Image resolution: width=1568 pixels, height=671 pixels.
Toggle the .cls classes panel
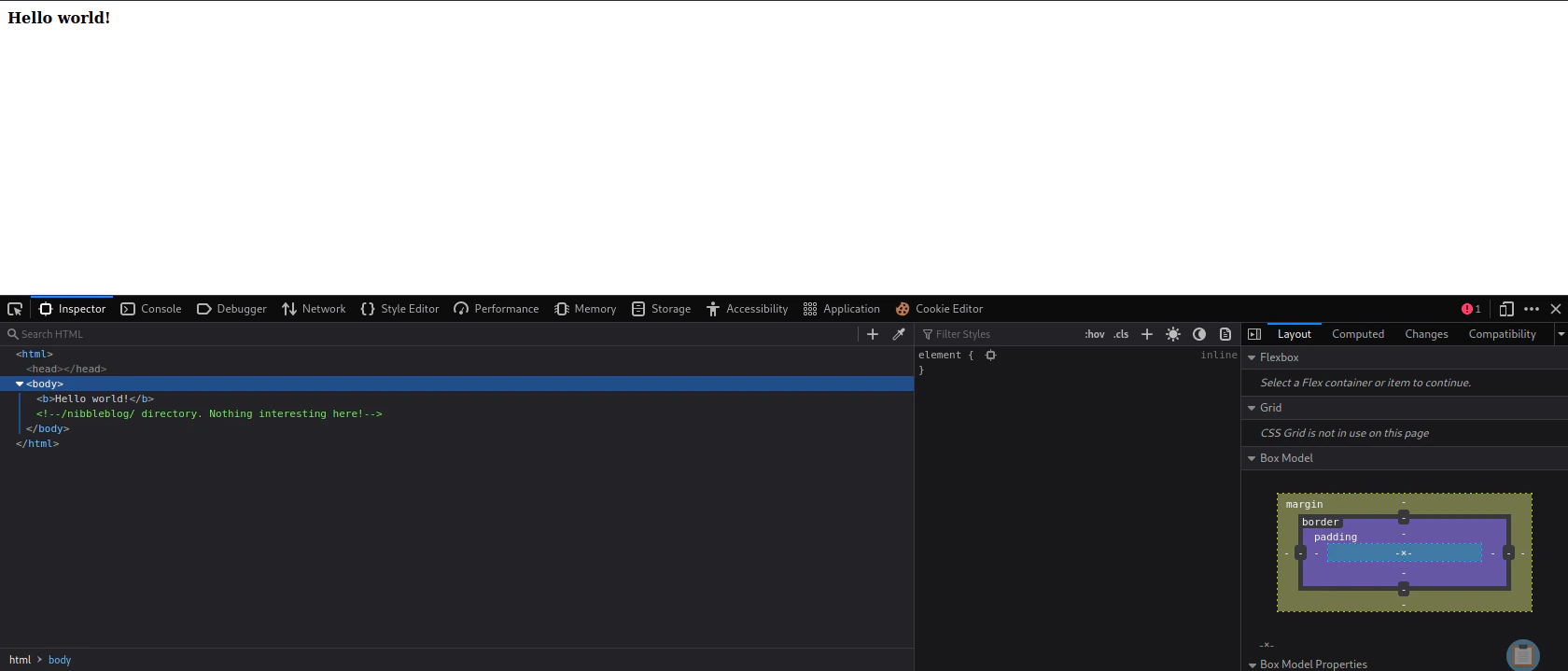pos(1121,334)
